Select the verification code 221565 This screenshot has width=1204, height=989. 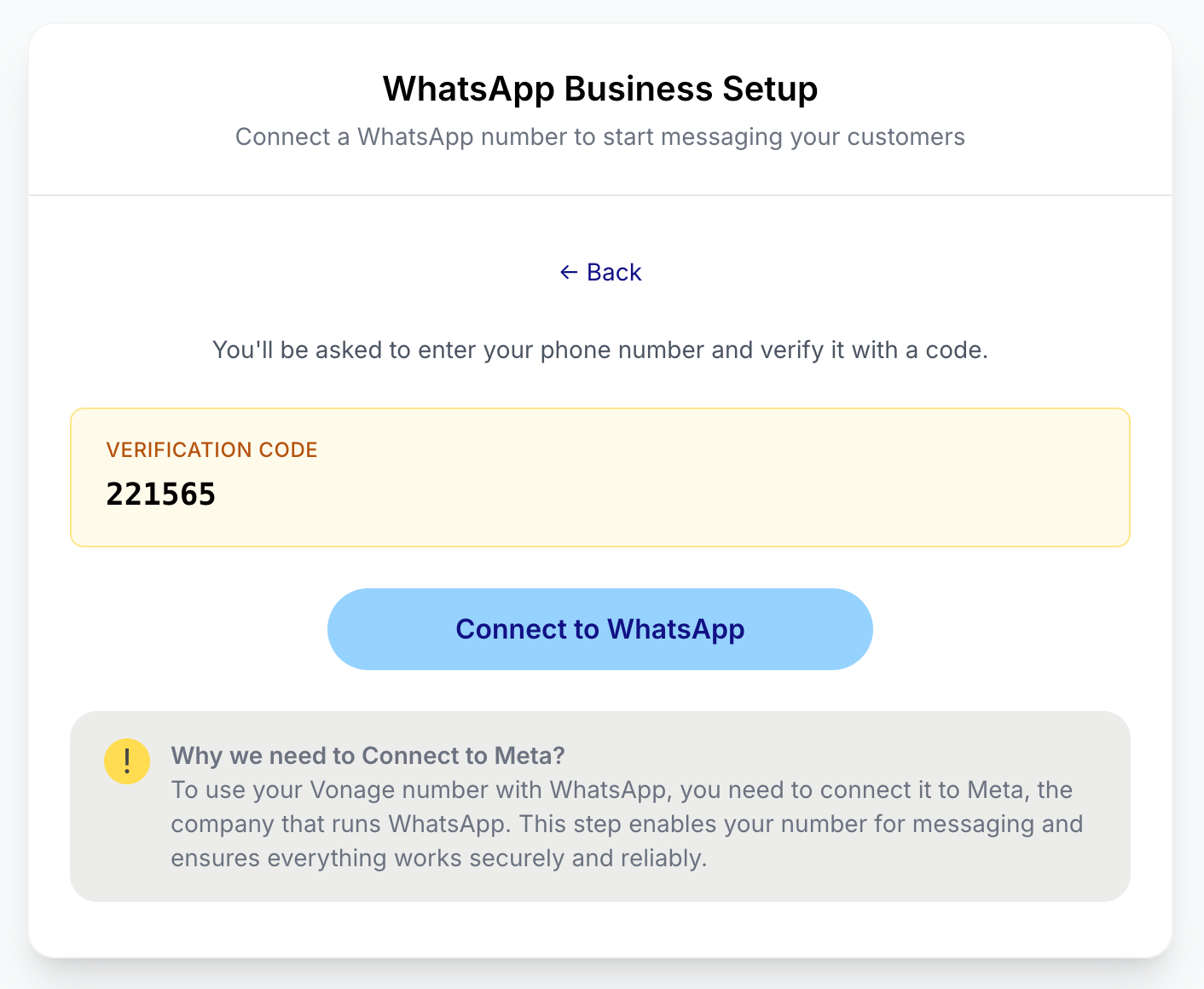point(161,494)
